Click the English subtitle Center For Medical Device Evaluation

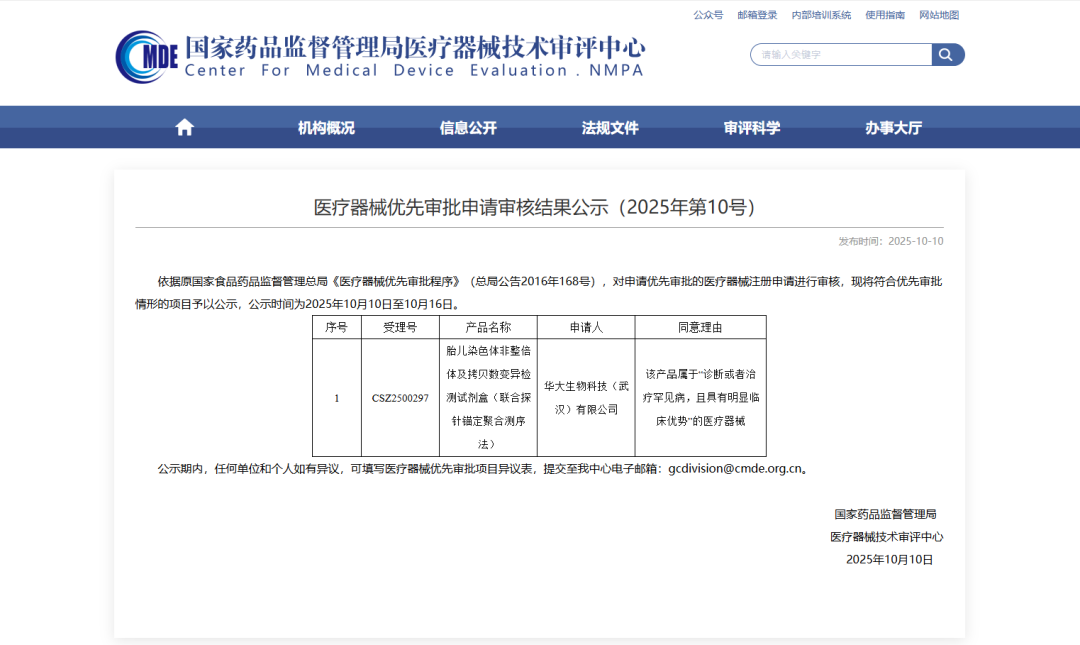(414, 70)
